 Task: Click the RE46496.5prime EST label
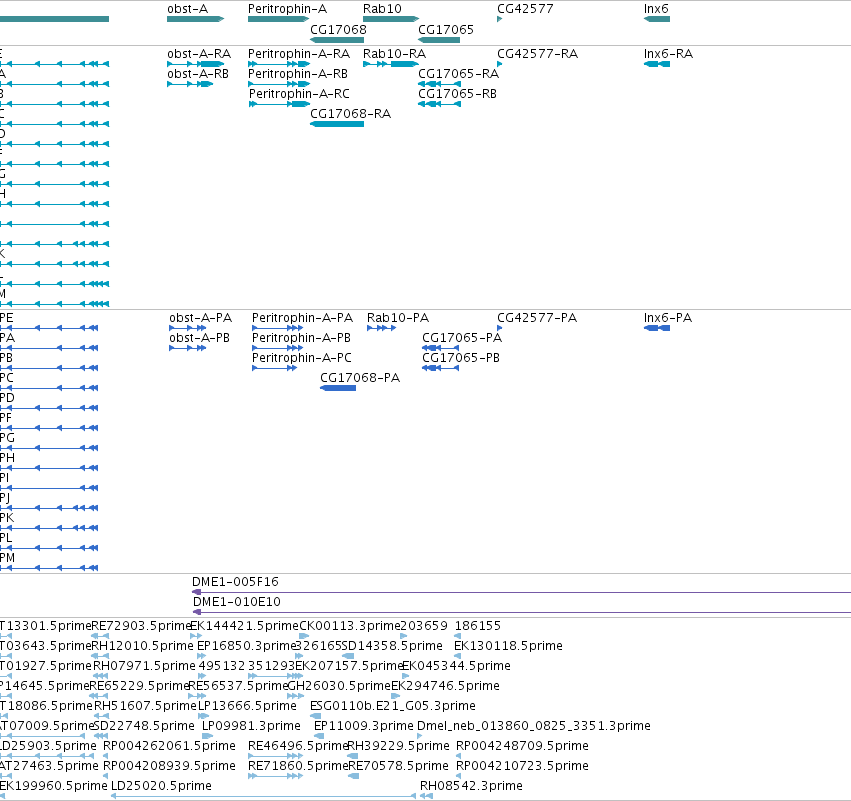(x=297, y=746)
